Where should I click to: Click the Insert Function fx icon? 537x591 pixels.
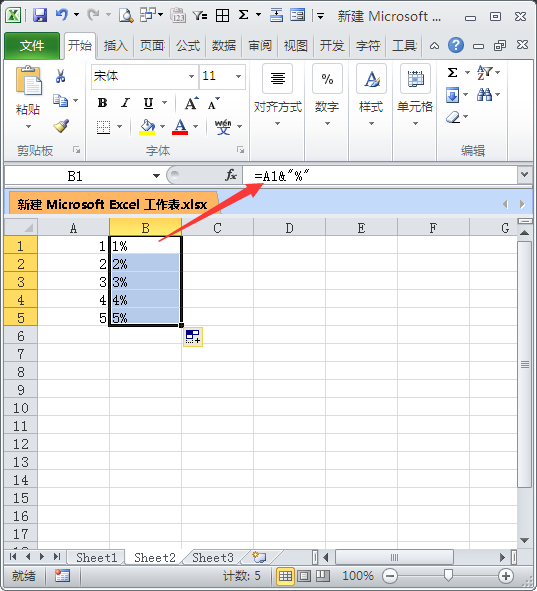tap(231, 175)
